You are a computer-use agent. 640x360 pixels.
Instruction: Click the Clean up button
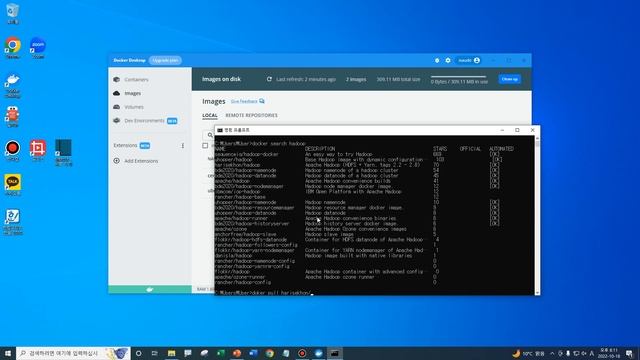pos(509,79)
